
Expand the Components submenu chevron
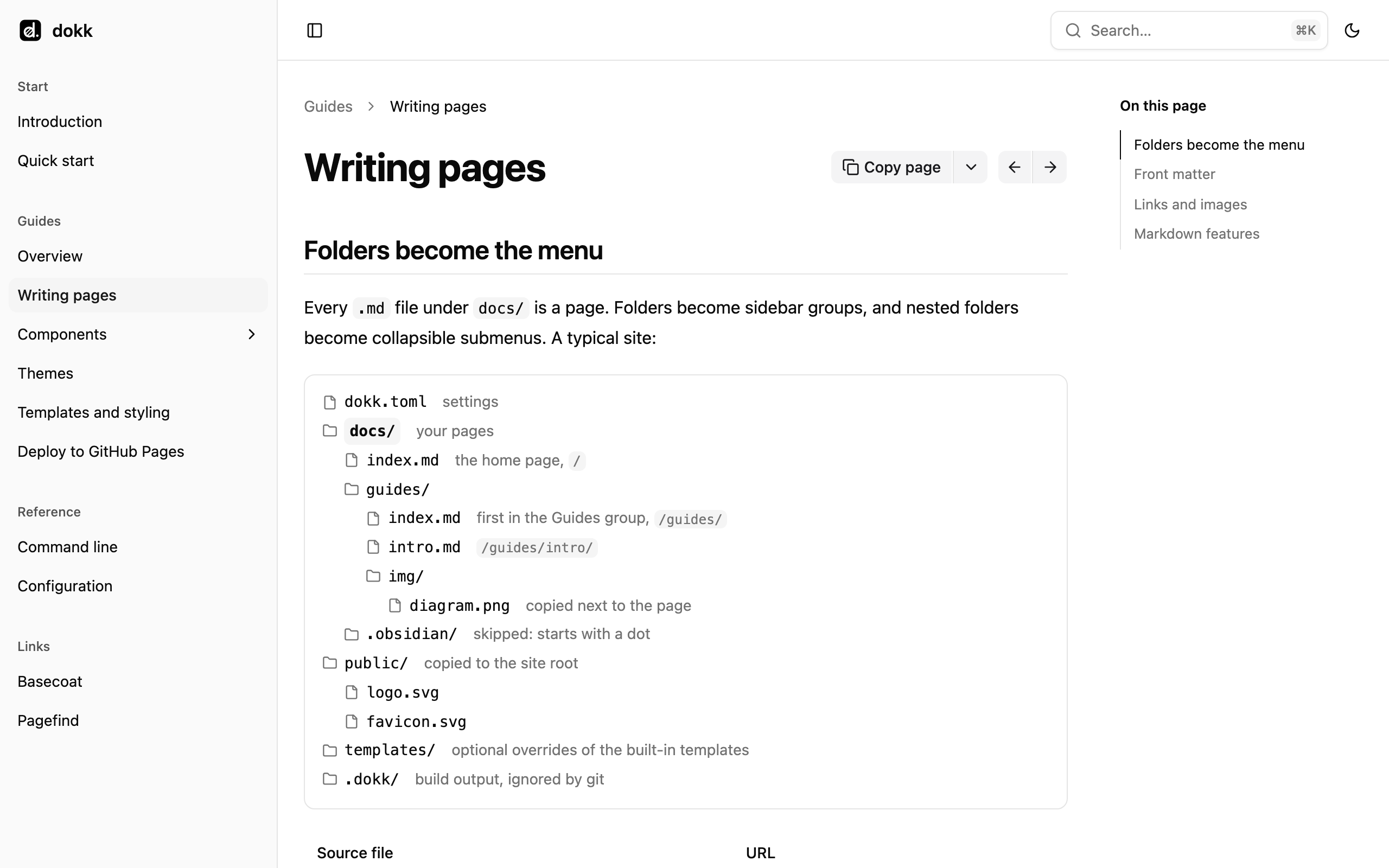(251, 334)
